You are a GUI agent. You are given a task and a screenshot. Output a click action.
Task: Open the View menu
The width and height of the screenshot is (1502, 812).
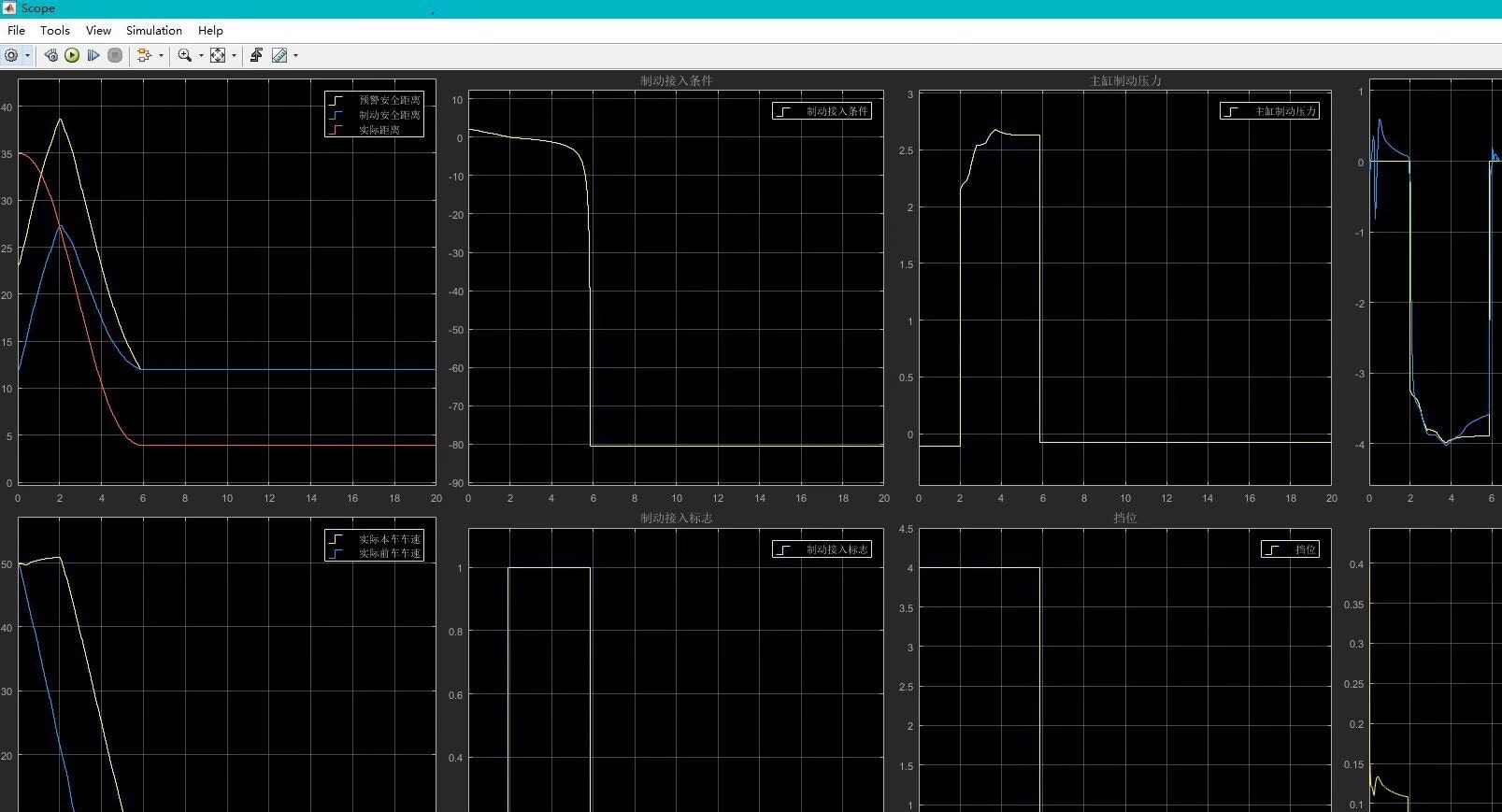(98, 30)
